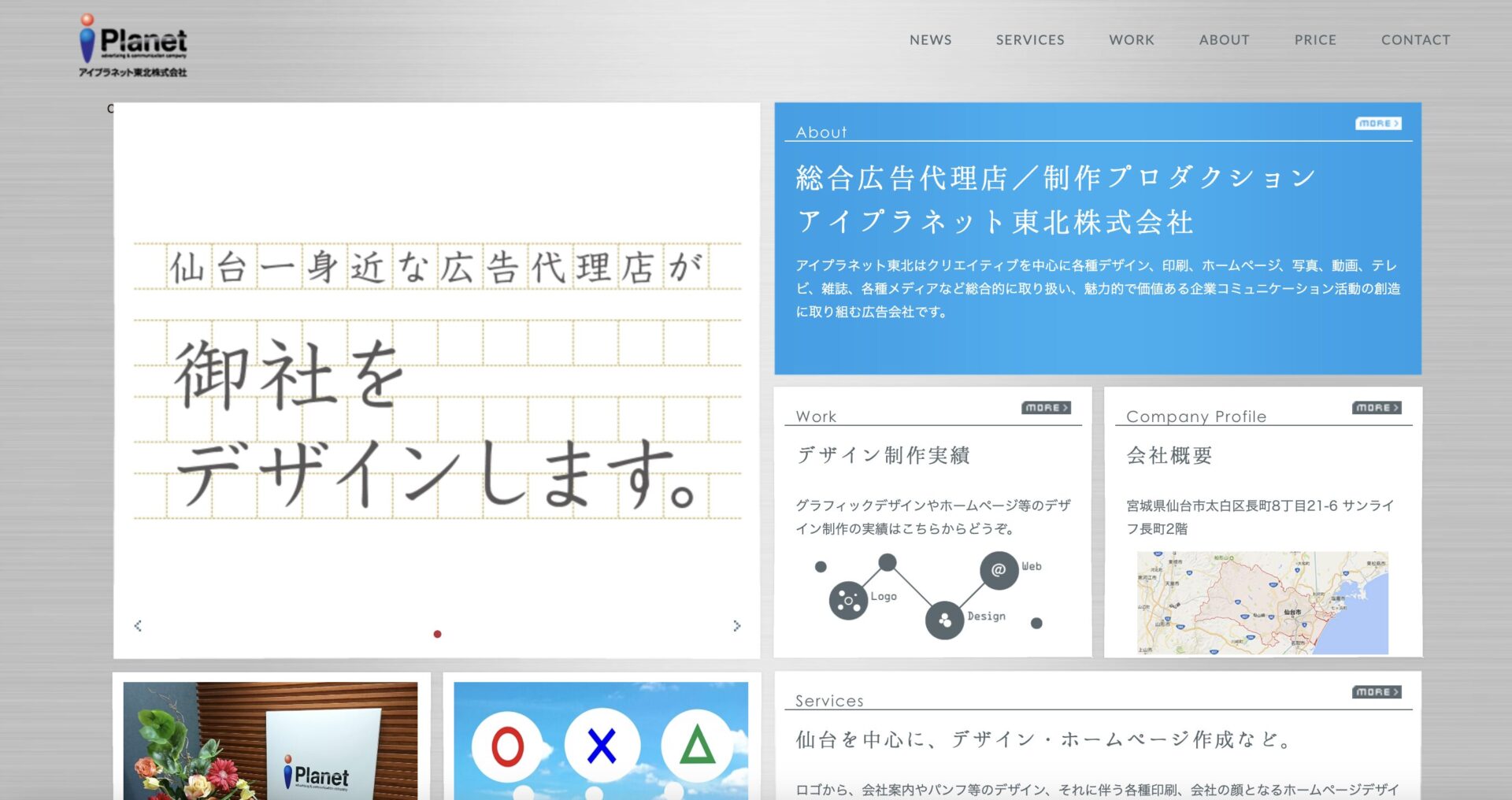Image resolution: width=1512 pixels, height=800 pixels.
Task: Open the circle-cross-triangle sky image
Action: coord(601,740)
